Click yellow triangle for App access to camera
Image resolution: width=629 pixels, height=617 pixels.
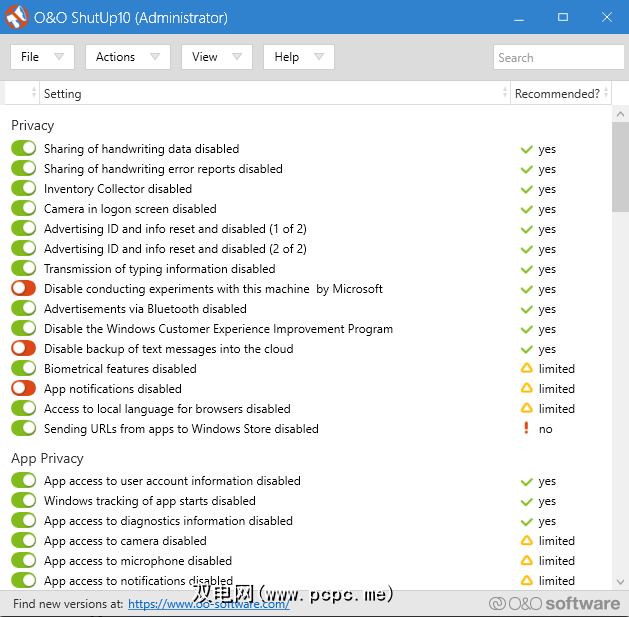coord(526,541)
